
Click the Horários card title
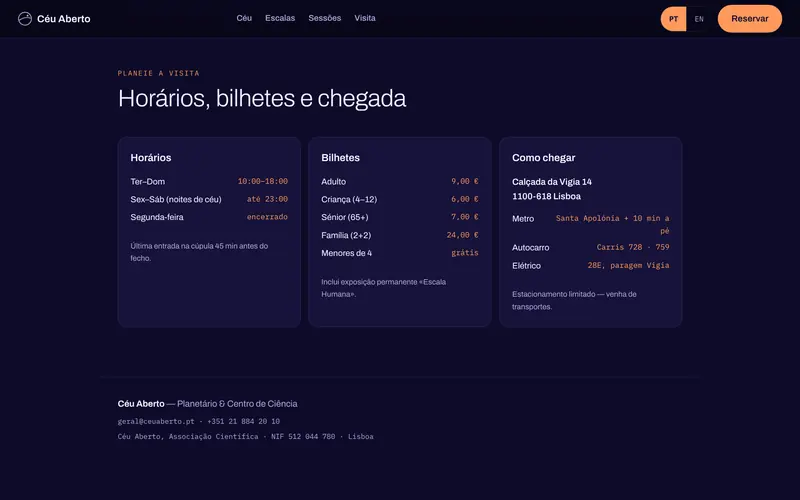pos(151,158)
